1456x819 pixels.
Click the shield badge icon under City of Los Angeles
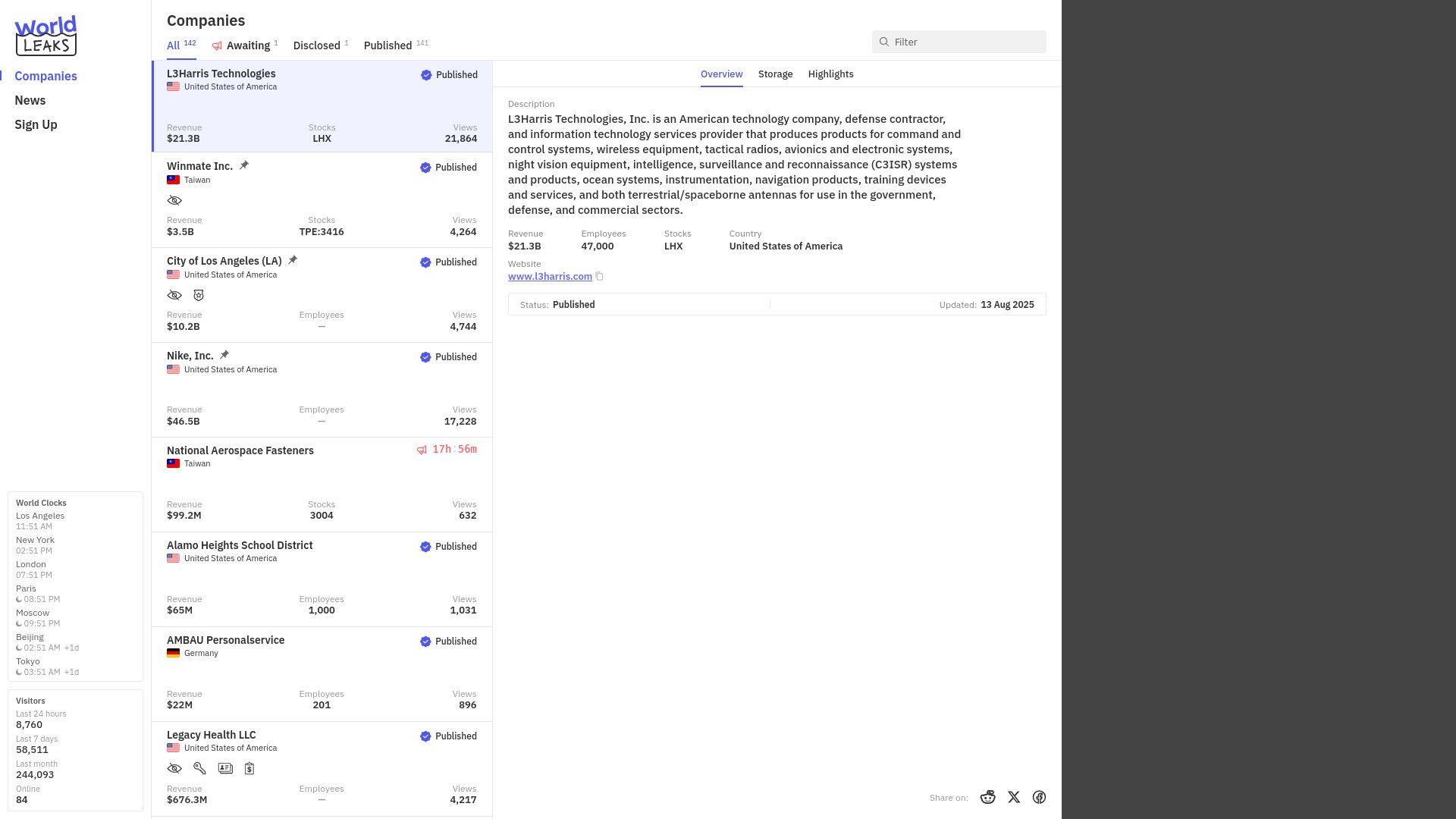click(x=199, y=296)
